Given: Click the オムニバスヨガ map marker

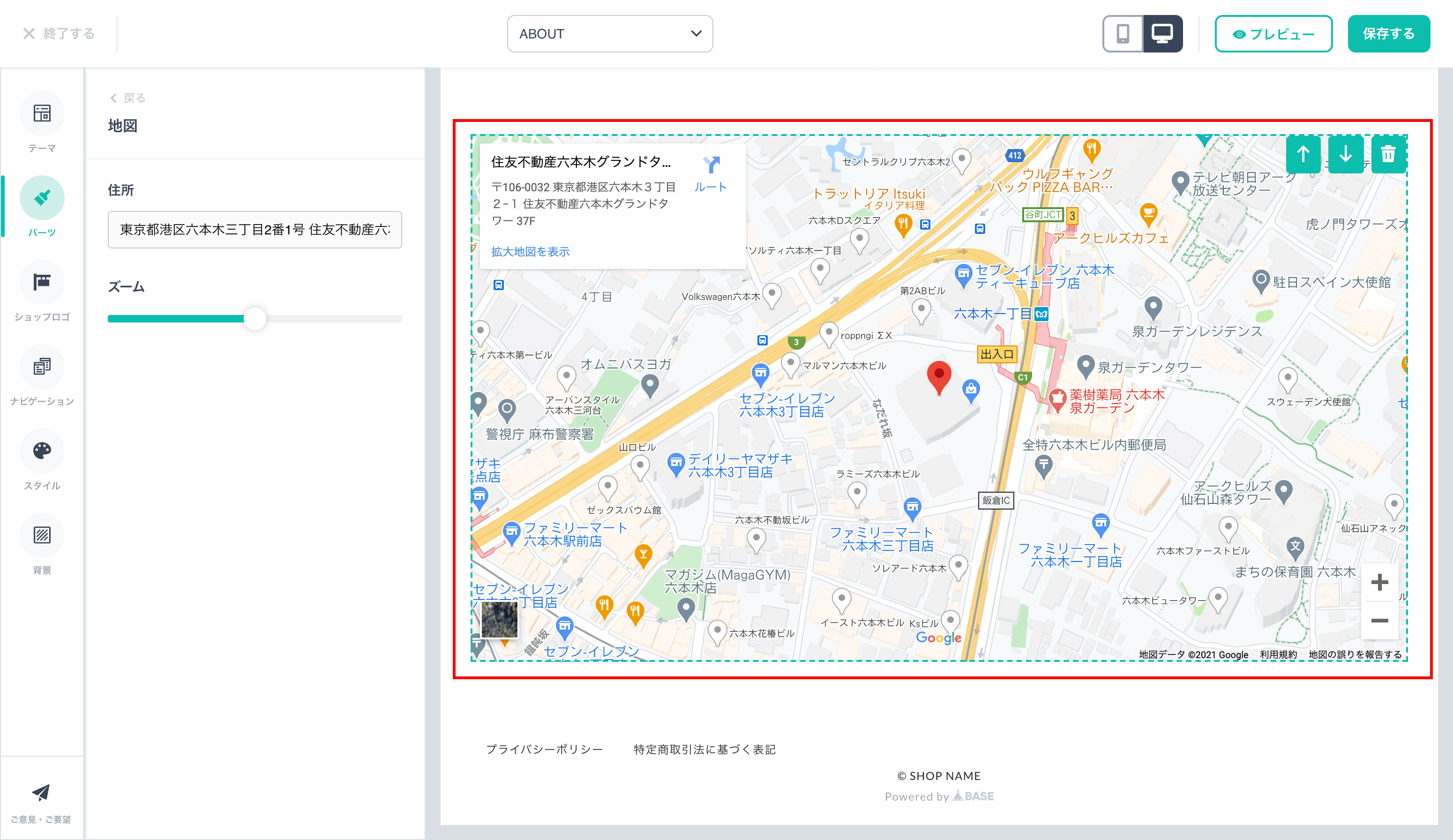Looking at the screenshot, I should click(x=650, y=386).
